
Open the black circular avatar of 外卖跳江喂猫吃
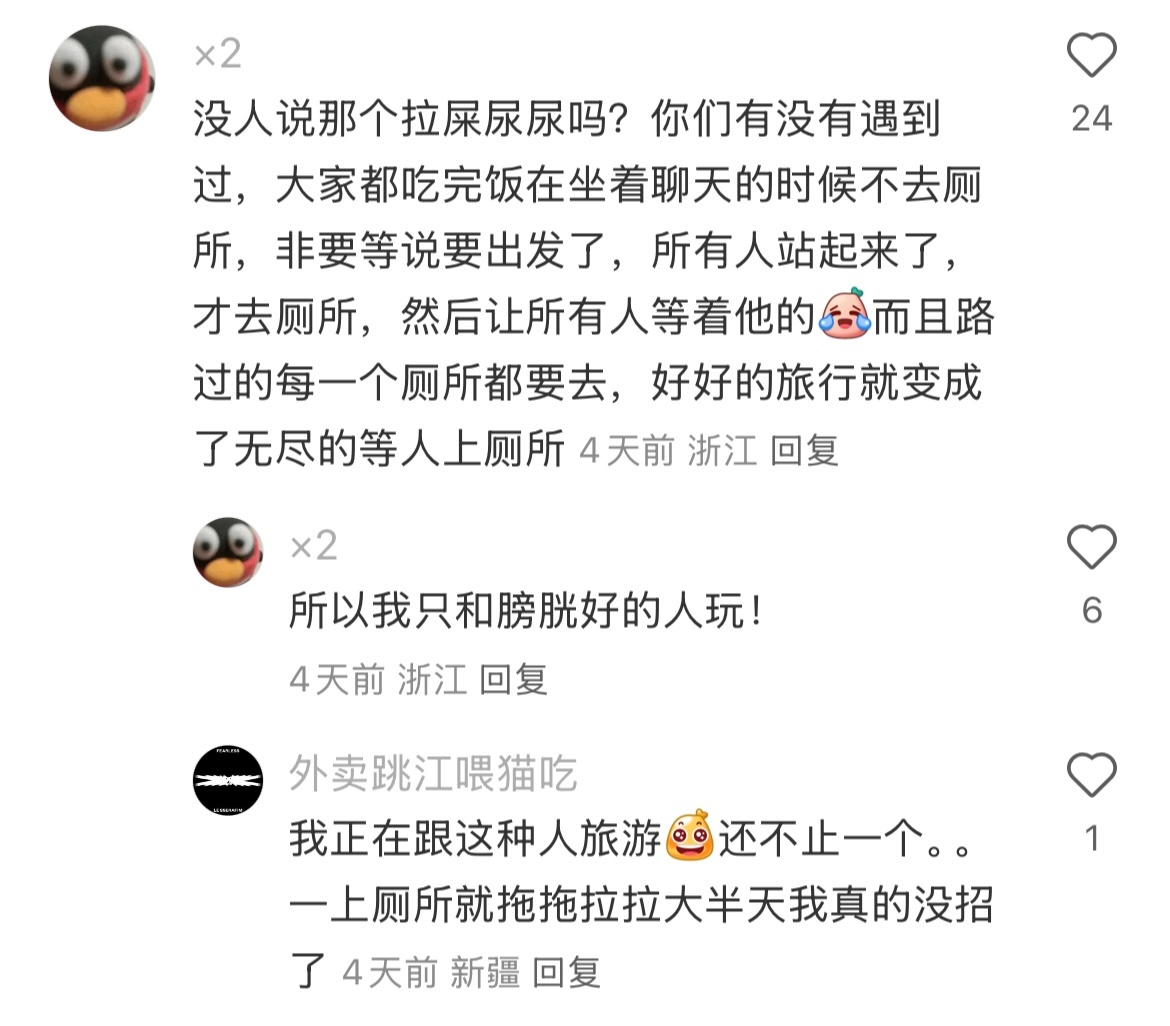(x=228, y=780)
